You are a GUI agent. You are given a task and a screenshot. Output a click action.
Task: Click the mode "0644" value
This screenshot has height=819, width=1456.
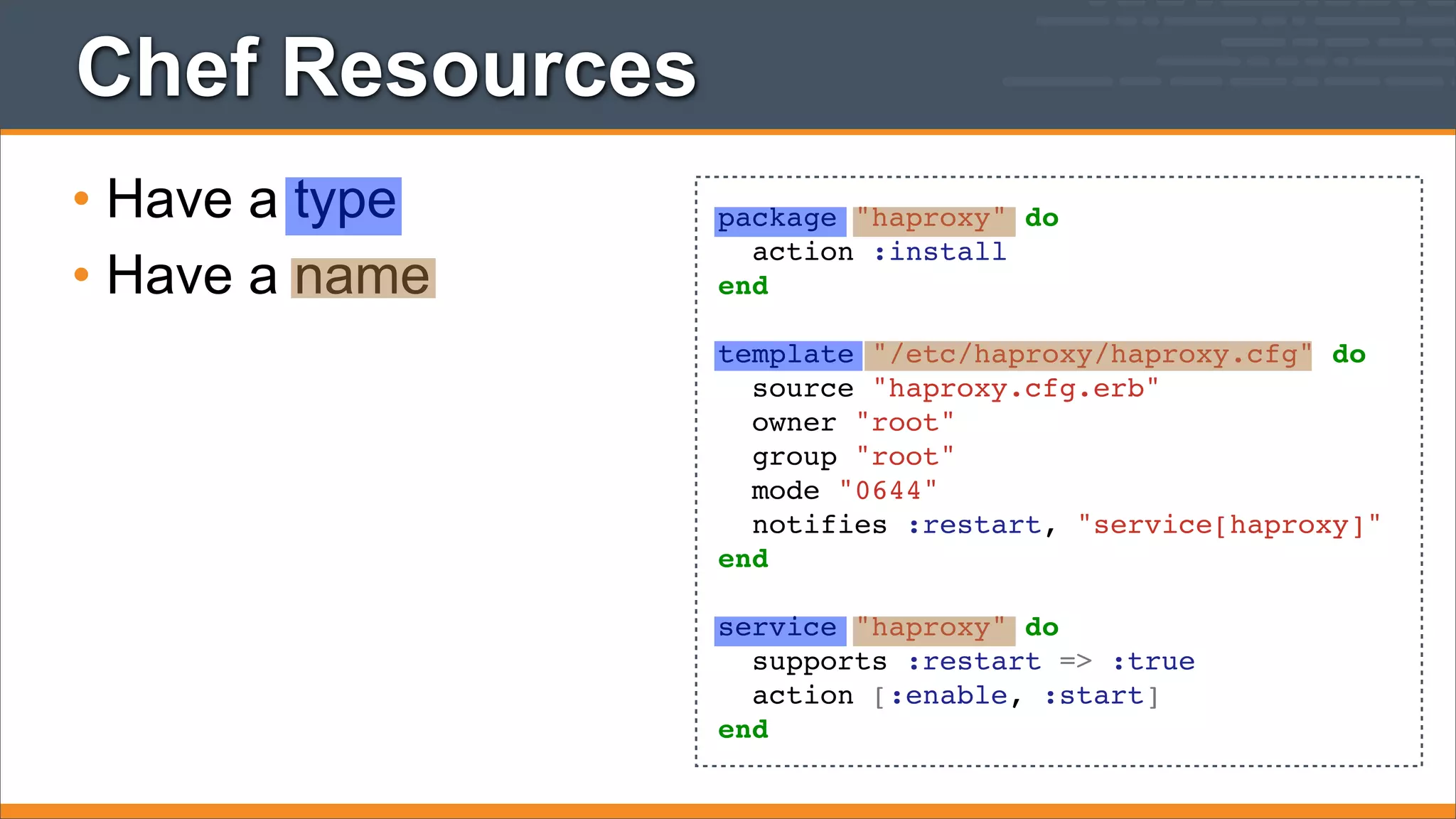[x=888, y=491]
